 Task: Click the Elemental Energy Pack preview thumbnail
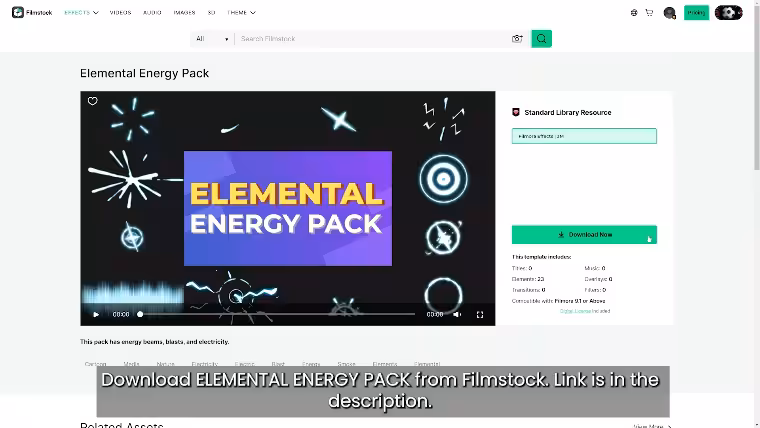point(288,208)
